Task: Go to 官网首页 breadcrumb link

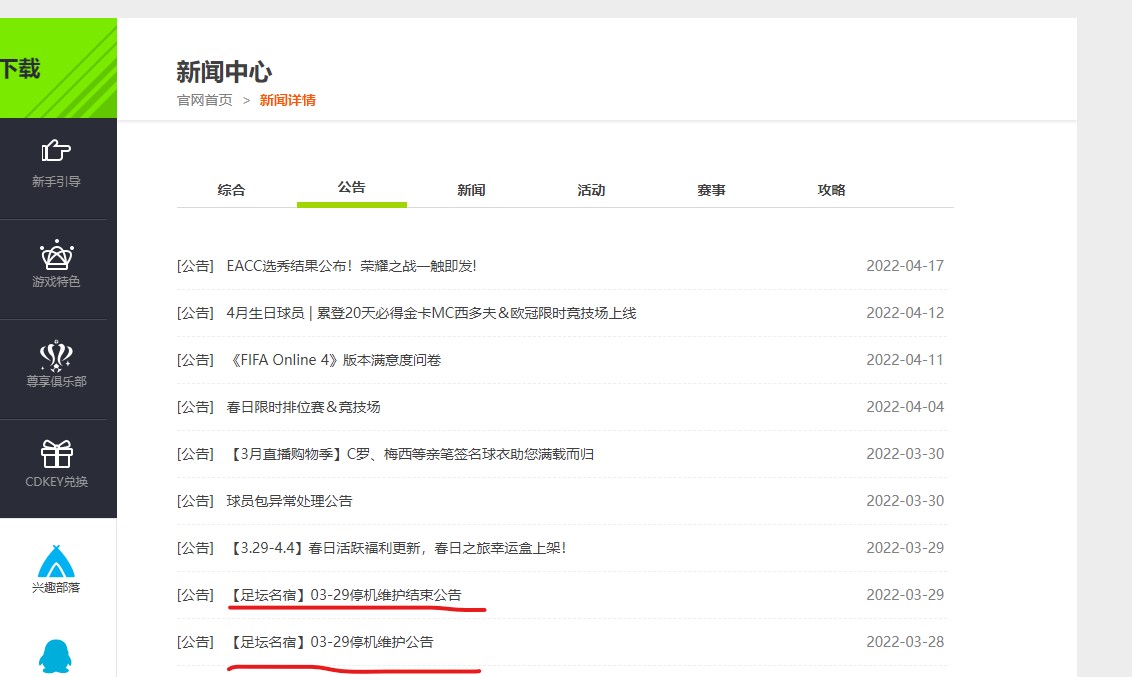Action: 205,100
